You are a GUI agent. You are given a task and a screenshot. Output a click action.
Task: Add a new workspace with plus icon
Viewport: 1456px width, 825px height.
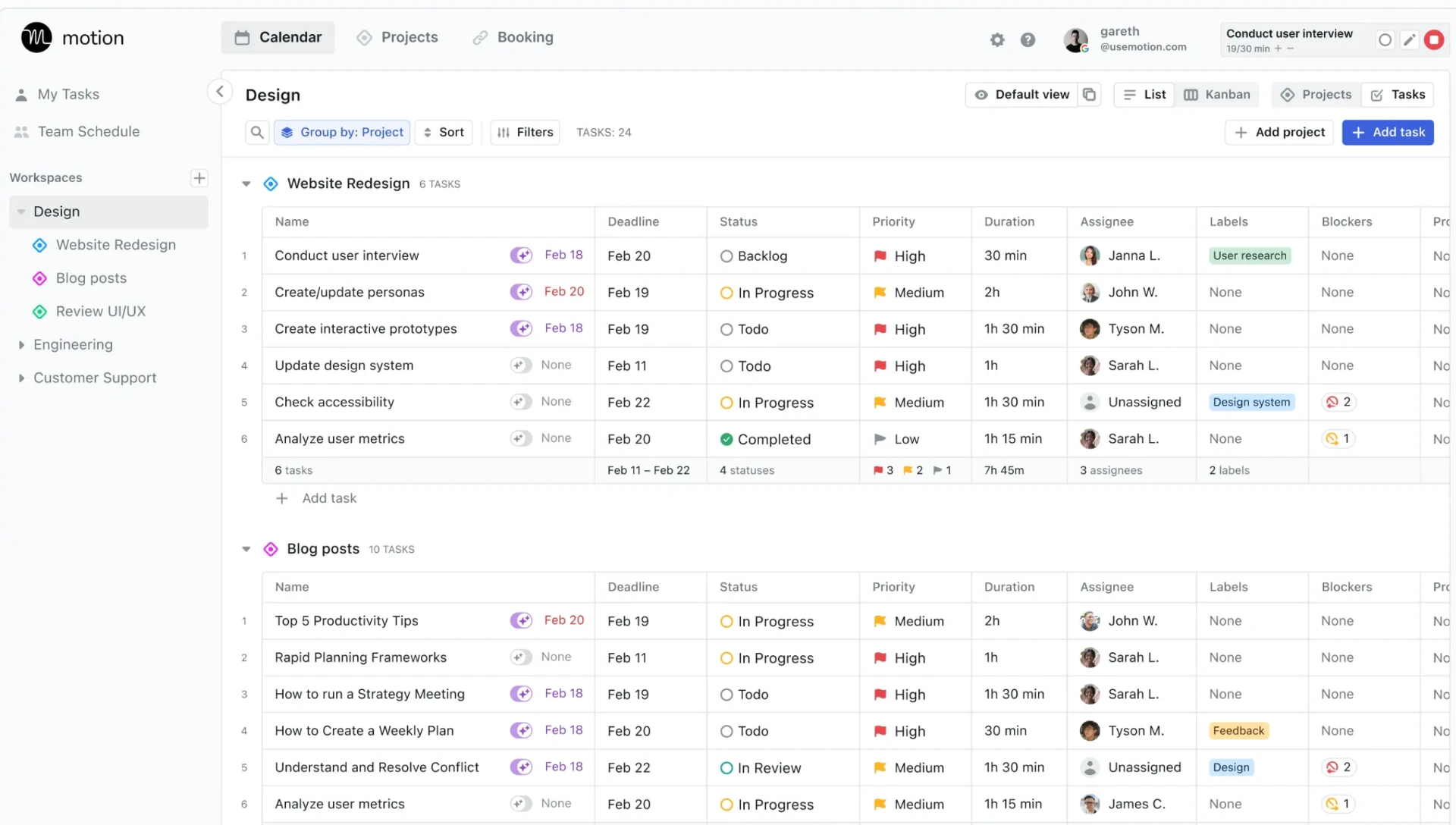coord(199,177)
